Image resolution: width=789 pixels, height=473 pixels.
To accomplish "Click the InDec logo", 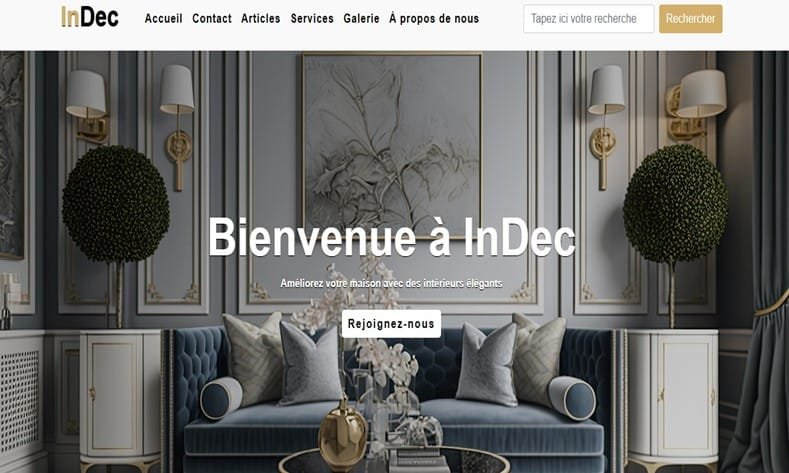I will point(90,17).
